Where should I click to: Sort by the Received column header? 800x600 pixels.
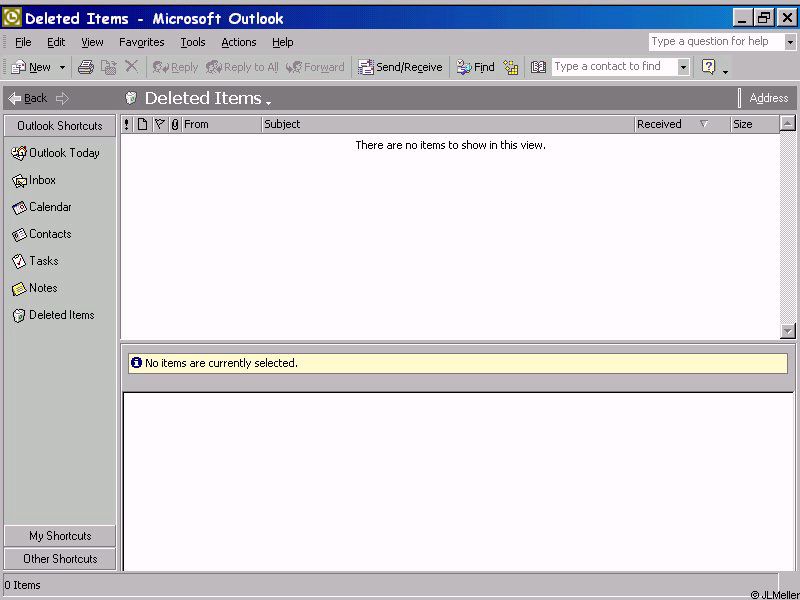(683, 124)
